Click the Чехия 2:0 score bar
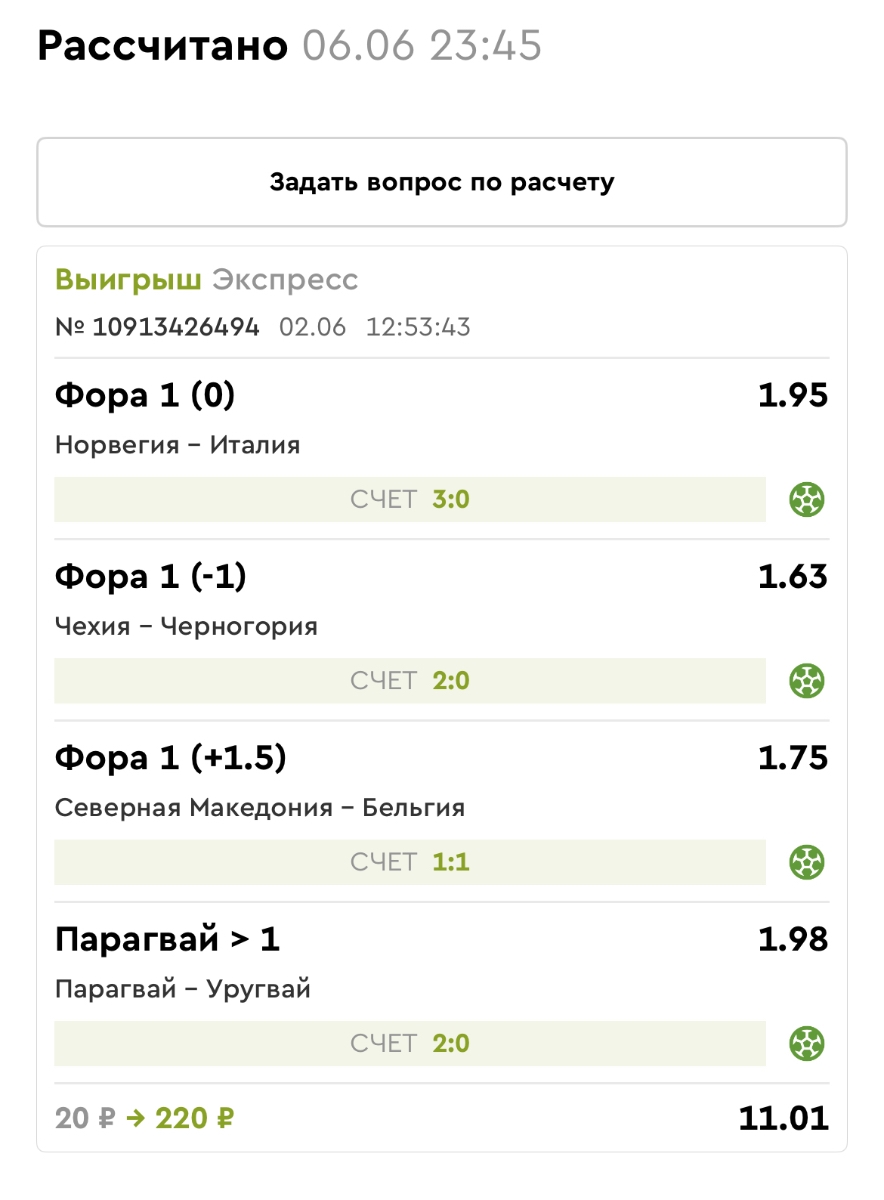 pyautogui.click(x=410, y=681)
